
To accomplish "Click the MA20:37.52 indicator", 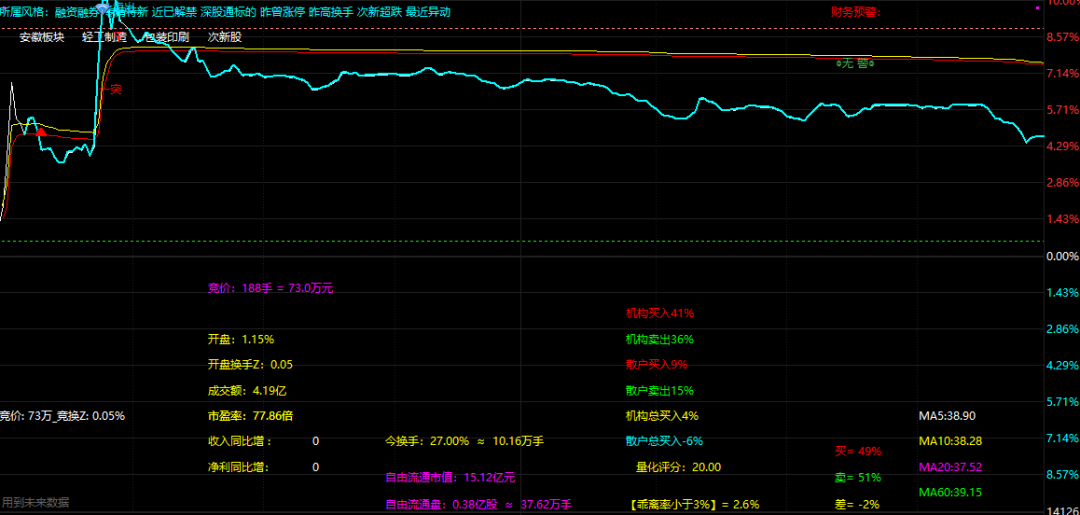I will point(951,467).
